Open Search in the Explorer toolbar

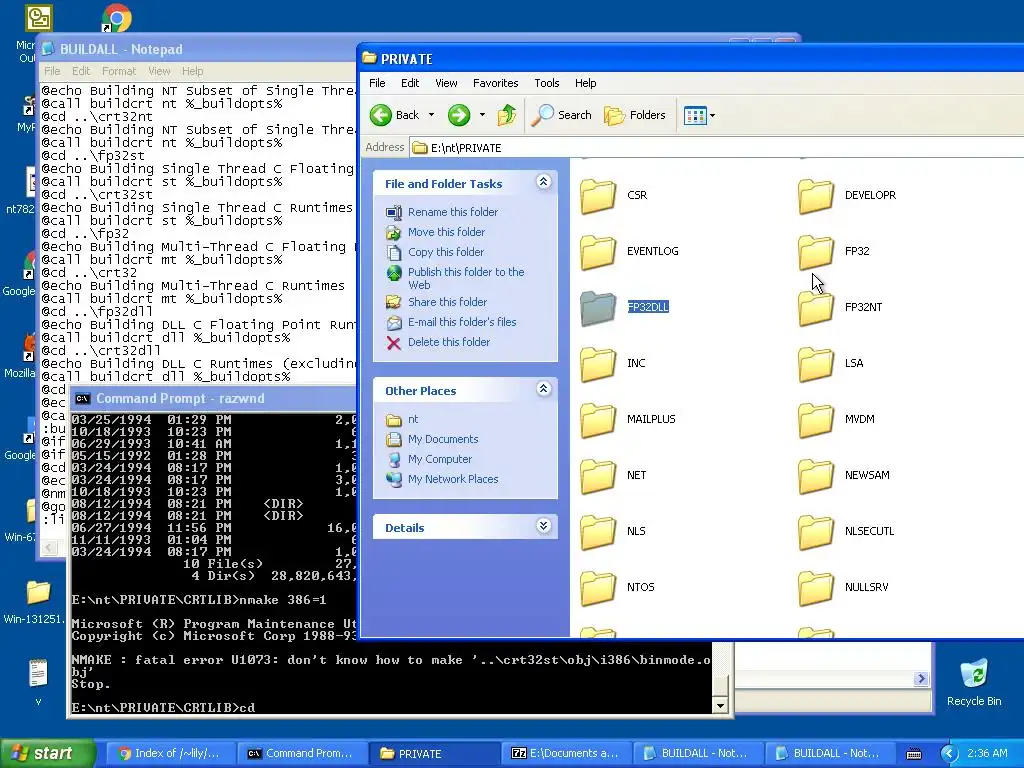[x=561, y=115]
